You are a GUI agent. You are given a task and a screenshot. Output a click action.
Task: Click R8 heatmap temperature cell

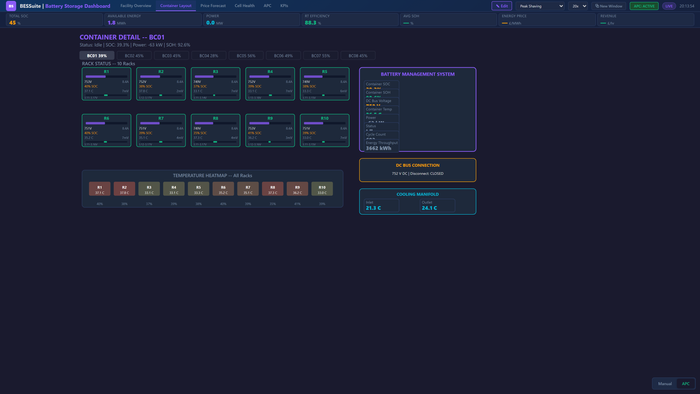point(272,189)
